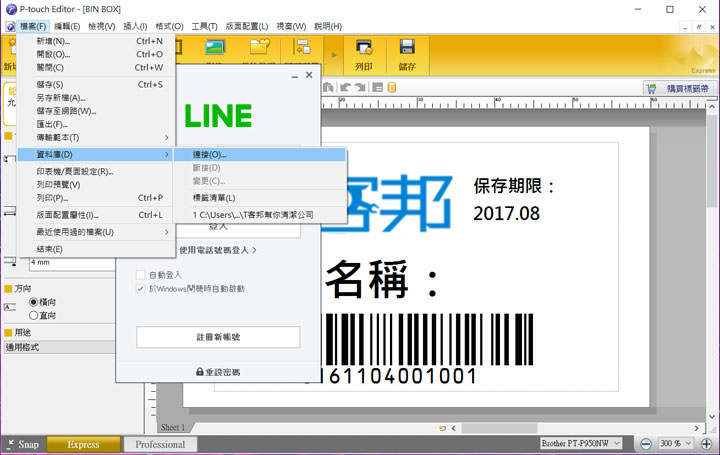
Task: Click the zoom in plus icon
Action: (x=706, y=444)
